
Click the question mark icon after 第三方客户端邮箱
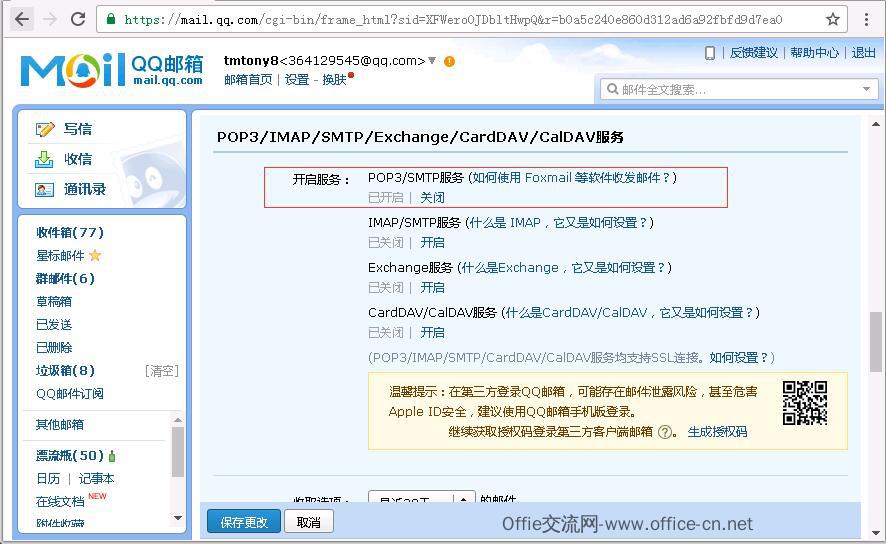click(x=666, y=432)
